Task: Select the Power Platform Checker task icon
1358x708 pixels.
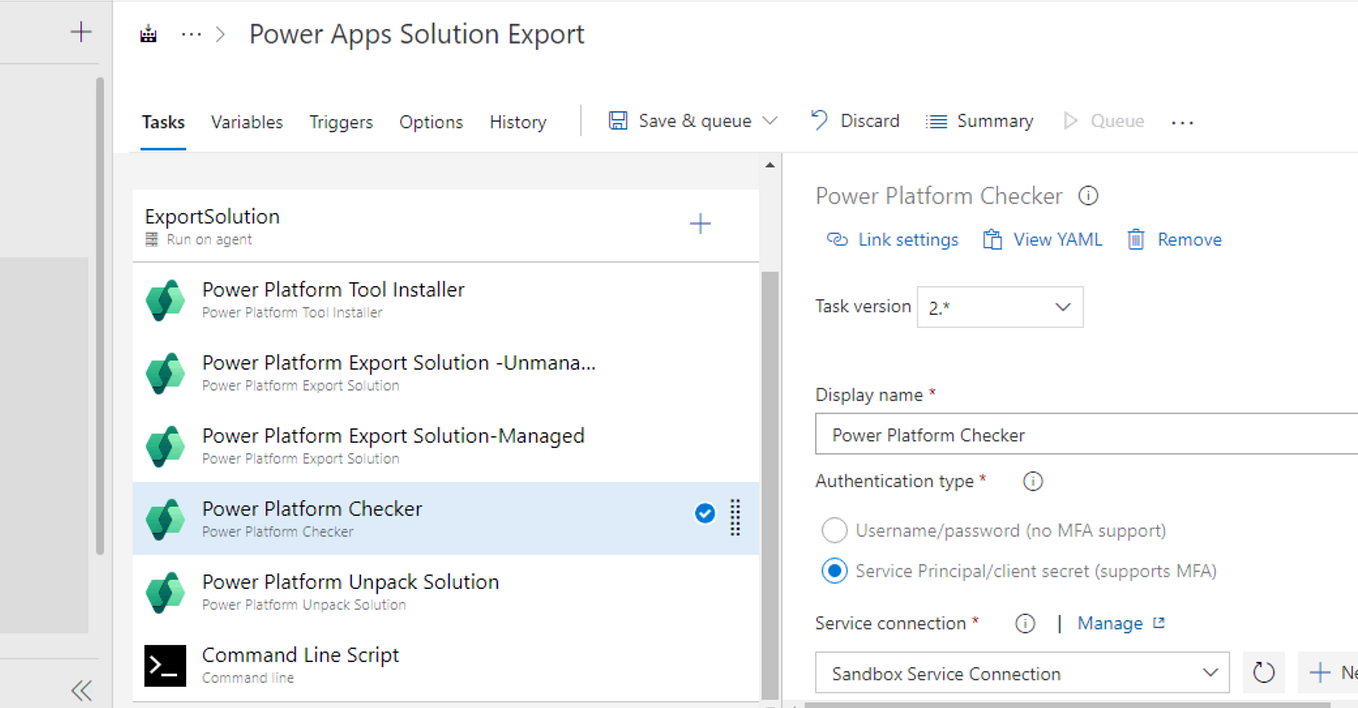Action: tap(165, 519)
